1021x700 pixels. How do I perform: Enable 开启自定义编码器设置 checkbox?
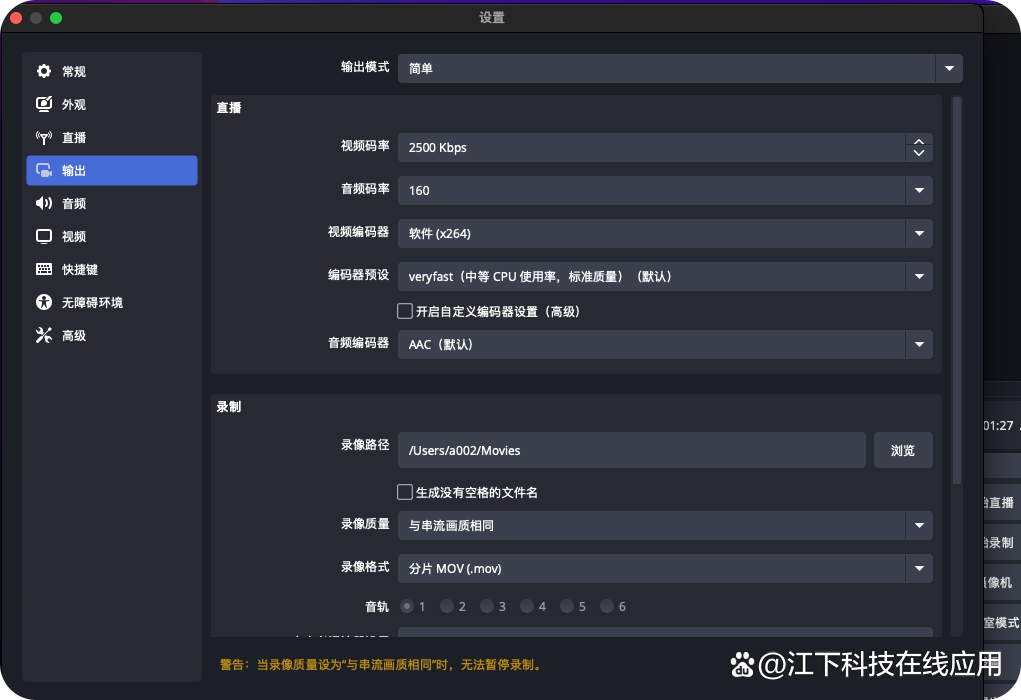pyautogui.click(x=405, y=311)
